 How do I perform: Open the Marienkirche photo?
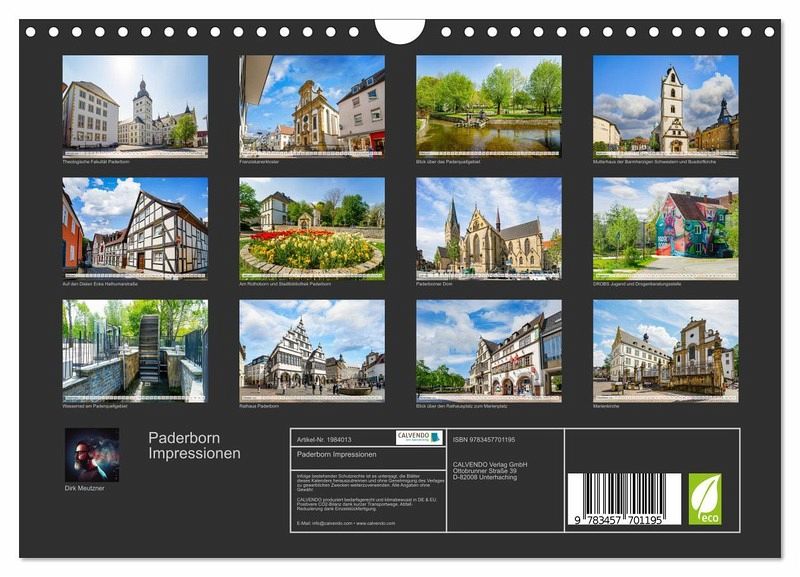coord(666,351)
